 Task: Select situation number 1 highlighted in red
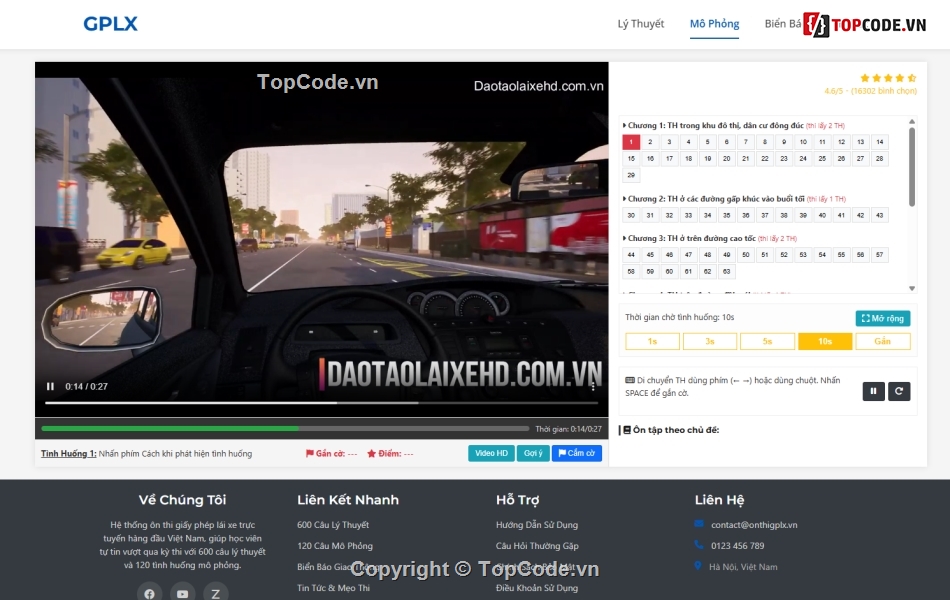click(x=631, y=142)
